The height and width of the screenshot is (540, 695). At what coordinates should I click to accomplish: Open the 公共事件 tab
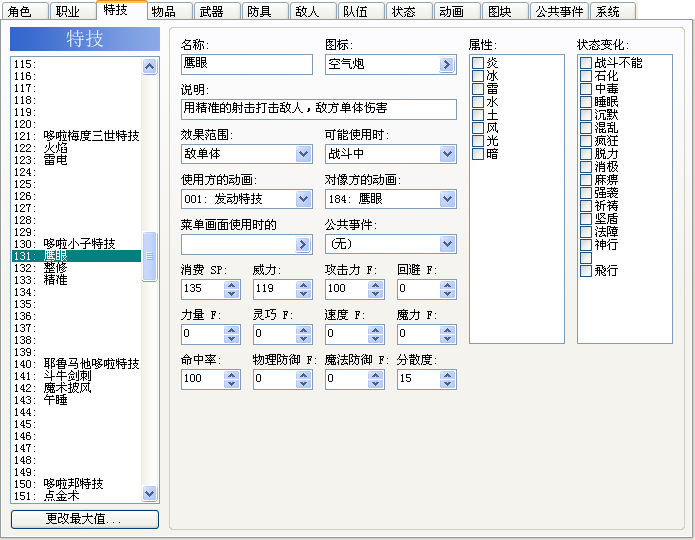point(559,12)
